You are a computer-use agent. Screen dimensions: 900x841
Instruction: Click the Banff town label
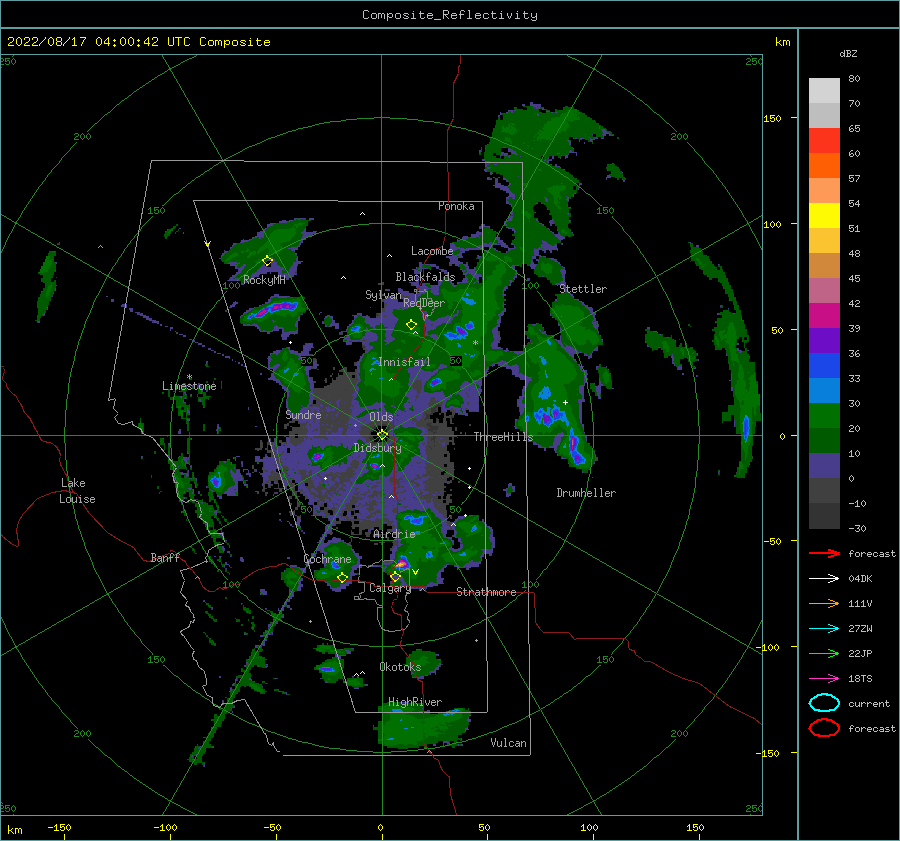(x=165, y=557)
